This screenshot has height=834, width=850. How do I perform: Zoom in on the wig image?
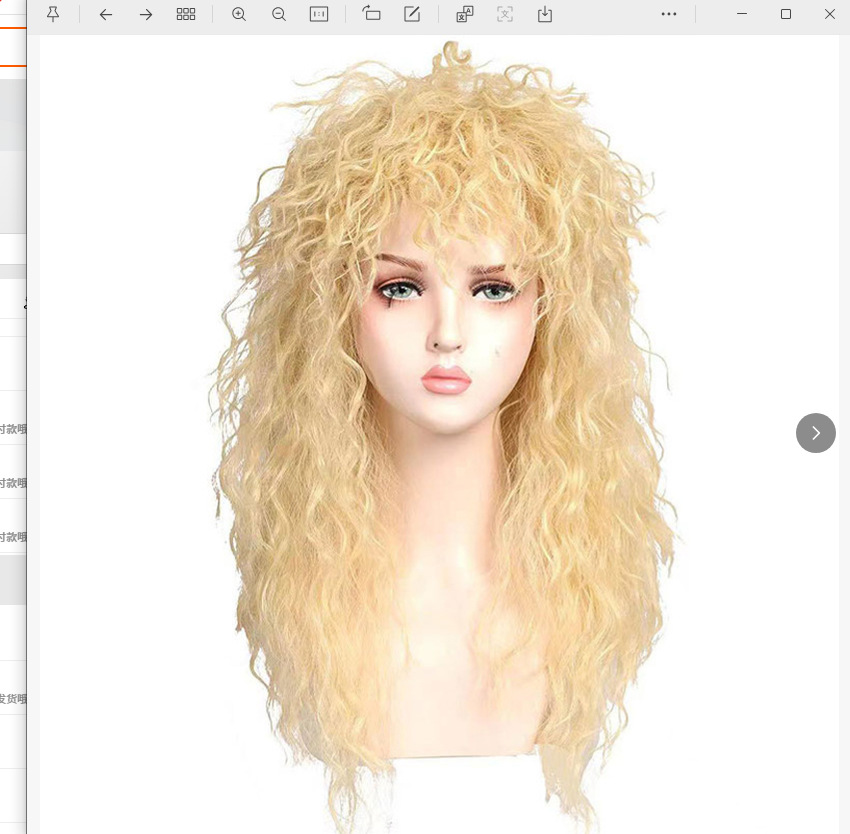(239, 14)
